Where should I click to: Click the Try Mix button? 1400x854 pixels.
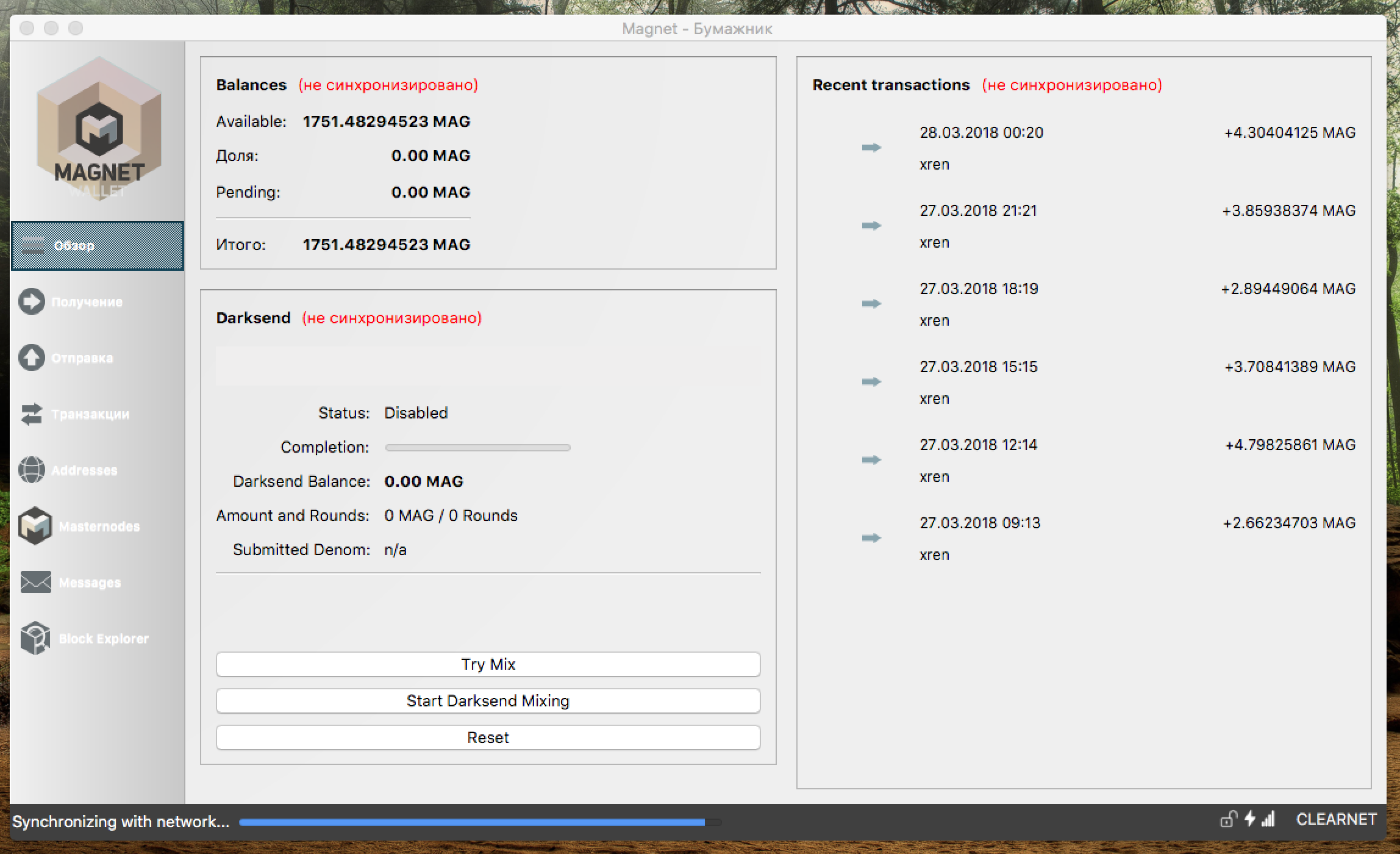(x=488, y=664)
